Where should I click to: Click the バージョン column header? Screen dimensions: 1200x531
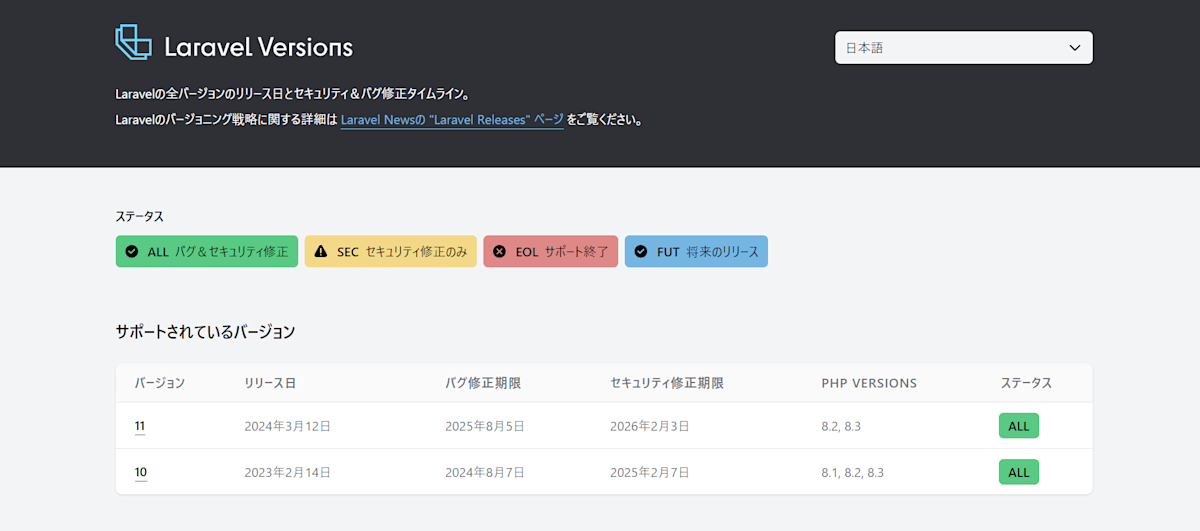tap(160, 383)
